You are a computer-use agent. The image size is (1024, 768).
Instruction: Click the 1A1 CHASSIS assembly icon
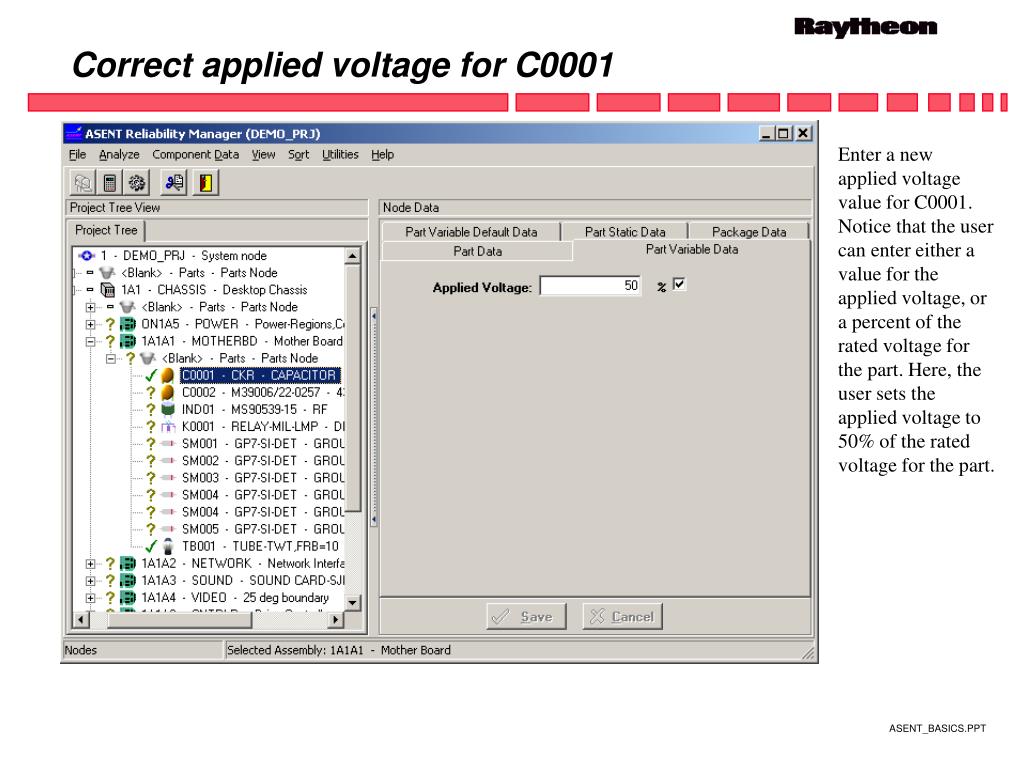coord(108,289)
